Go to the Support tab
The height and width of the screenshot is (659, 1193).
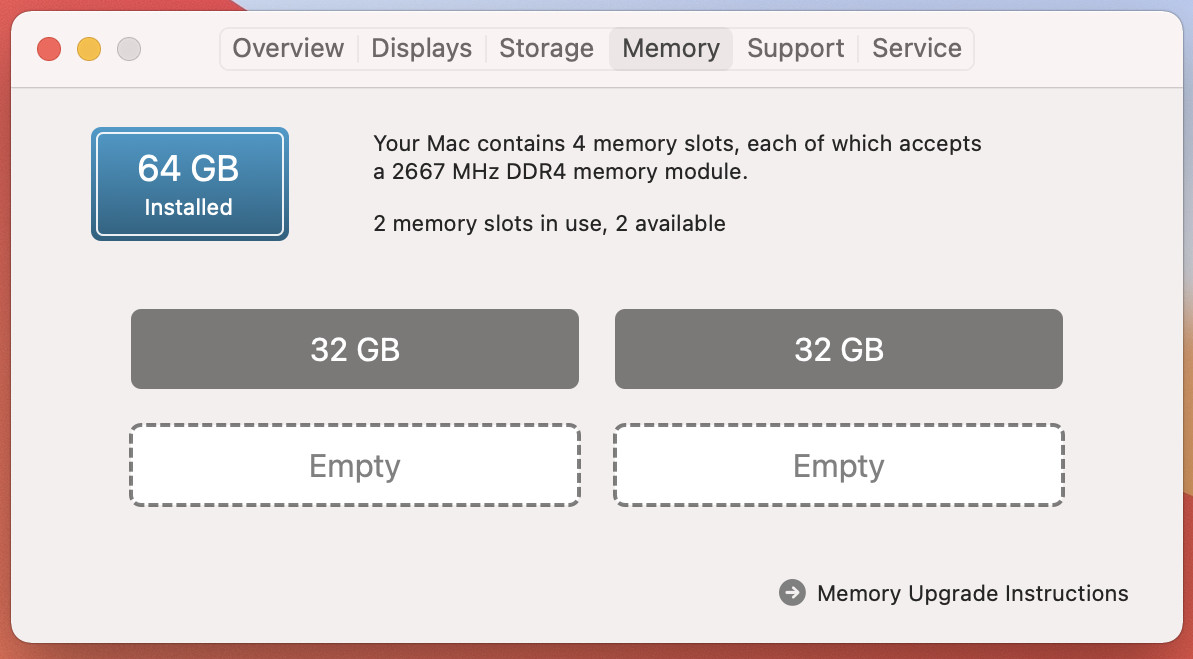(796, 49)
